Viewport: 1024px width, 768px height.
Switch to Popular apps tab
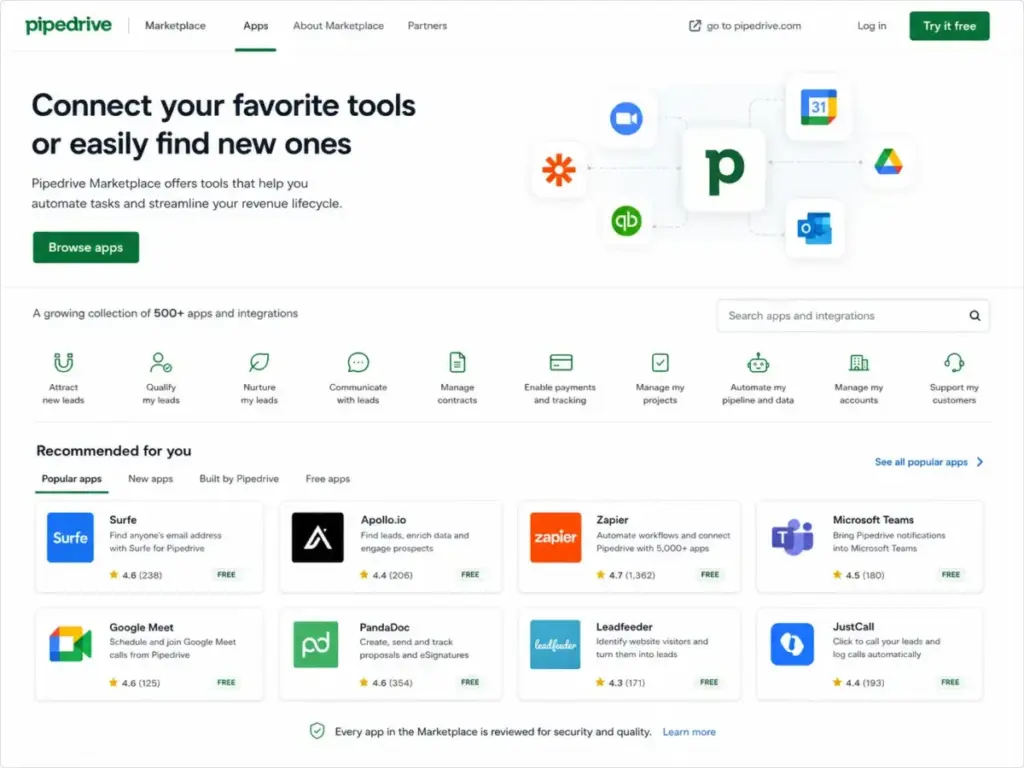(x=72, y=479)
